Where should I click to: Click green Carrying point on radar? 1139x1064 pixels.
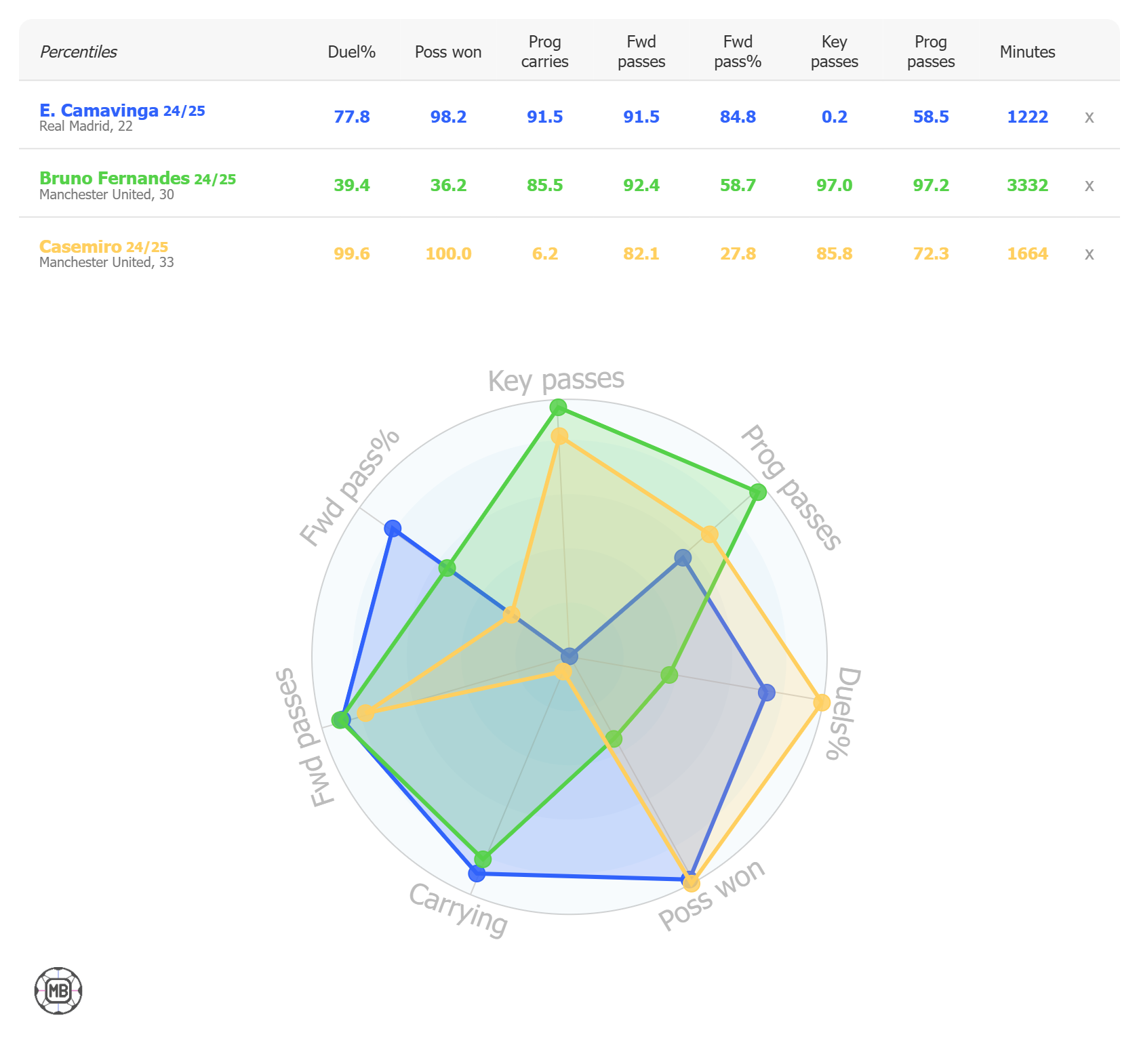(x=483, y=859)
